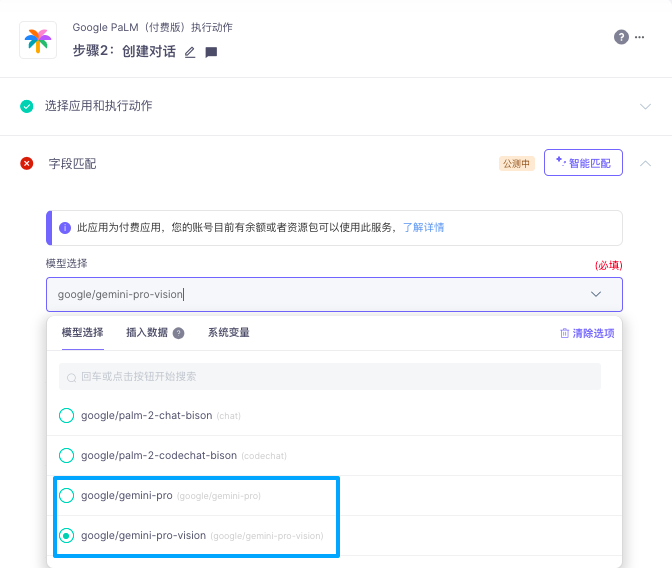Screen dimensions: 672x568
Task: Click the 回车或点击按钮开始搜索 search field
Action: click(330, 377)
